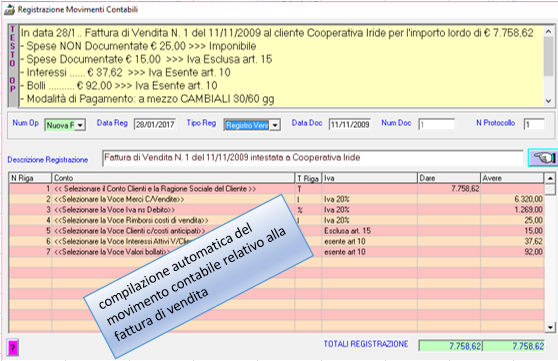The width and height of the screenshot is (558, 361).
Task: Click the '%' T Riga cell in row 3
Action: (308, 210)
